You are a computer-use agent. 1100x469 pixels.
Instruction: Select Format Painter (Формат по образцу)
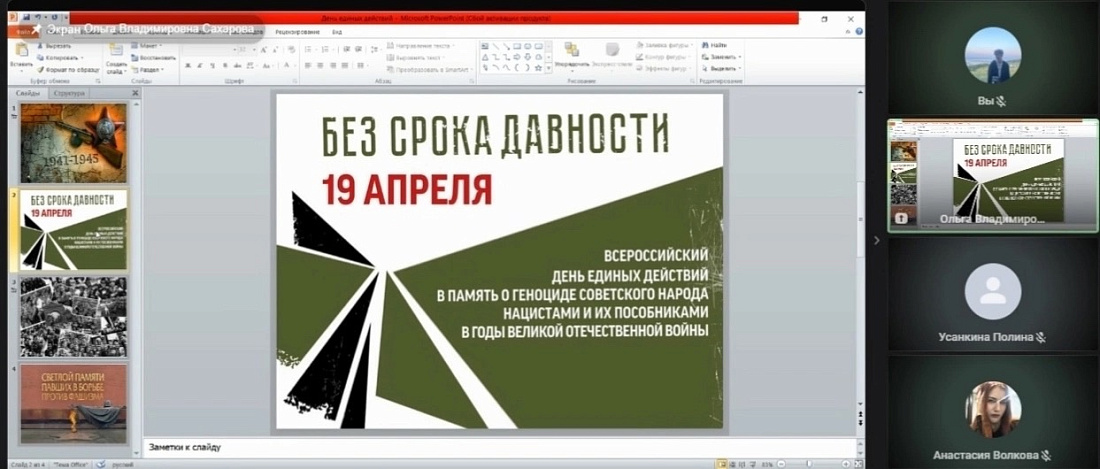68,70
